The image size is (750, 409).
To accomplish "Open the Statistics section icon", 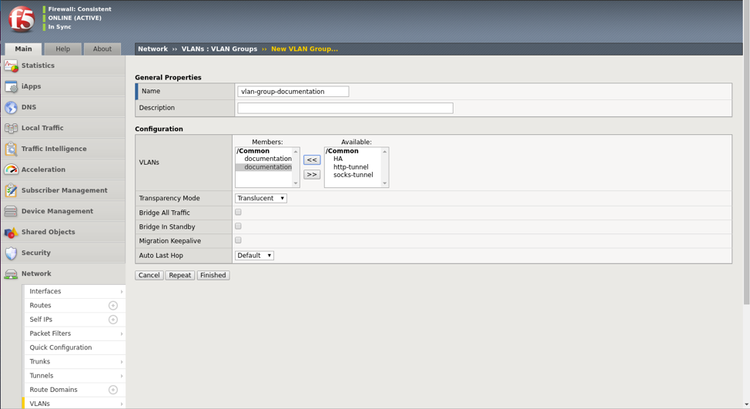I will pyautogui.click(x=11, y=65).
